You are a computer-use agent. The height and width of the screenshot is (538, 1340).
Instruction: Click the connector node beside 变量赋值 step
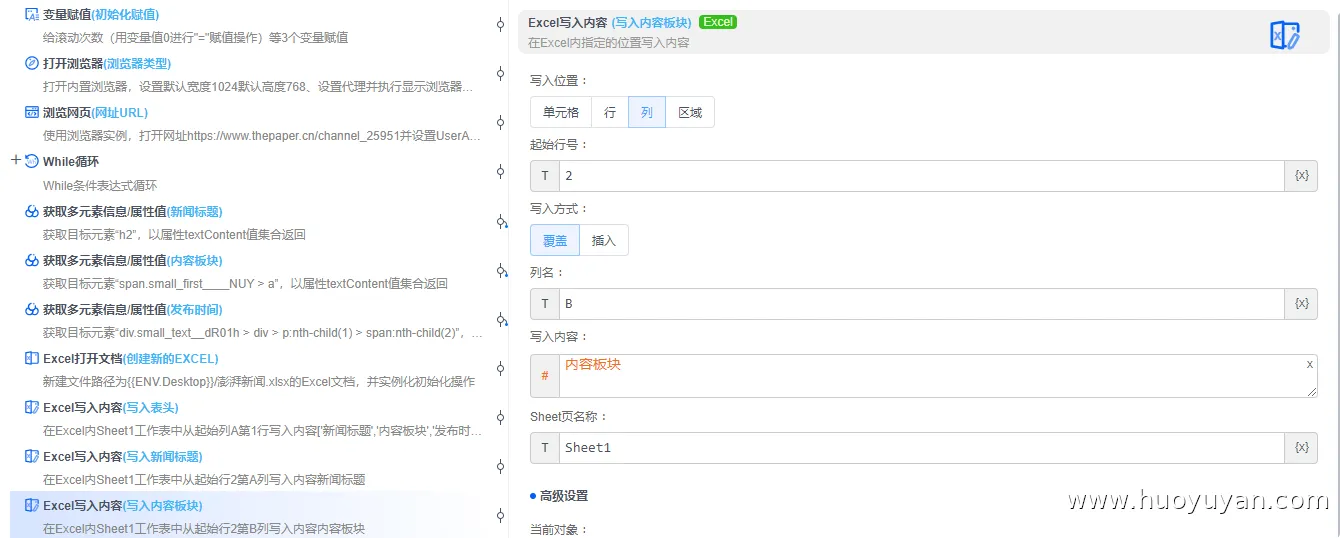pyautogui.click(x=500, y=25)
